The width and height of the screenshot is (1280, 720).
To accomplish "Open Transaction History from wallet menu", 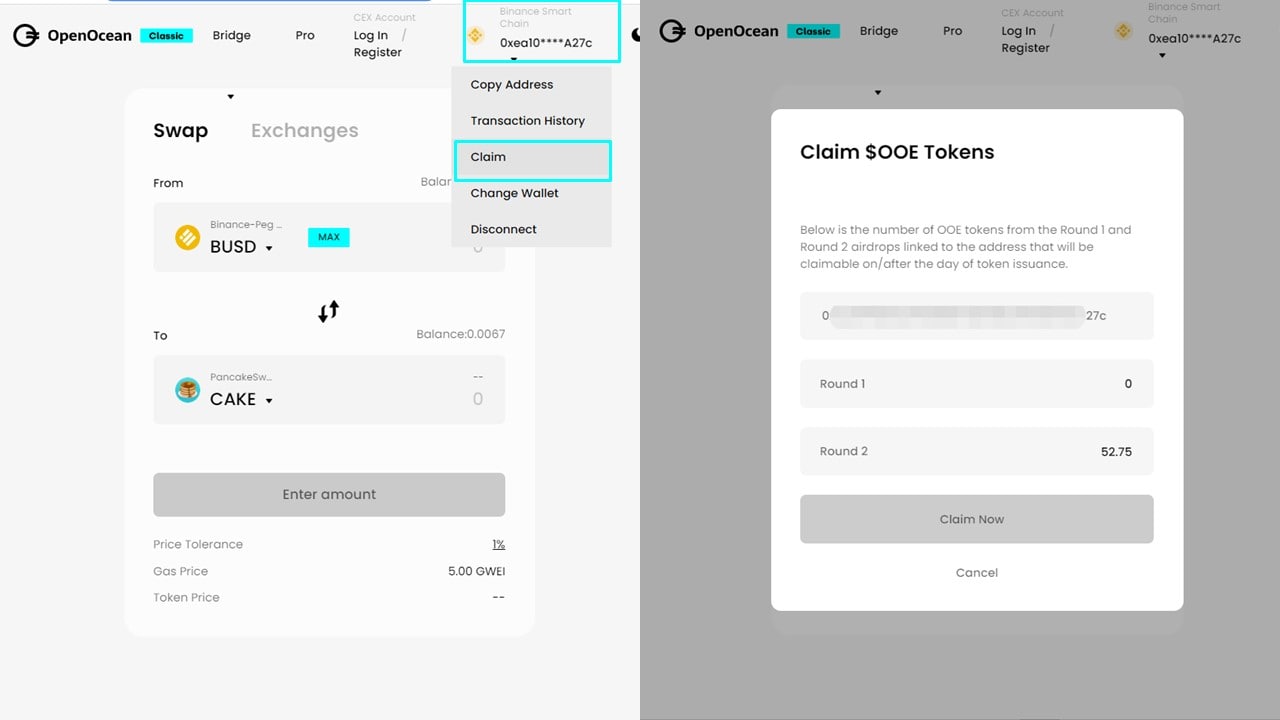I will (x=531, y=121).
